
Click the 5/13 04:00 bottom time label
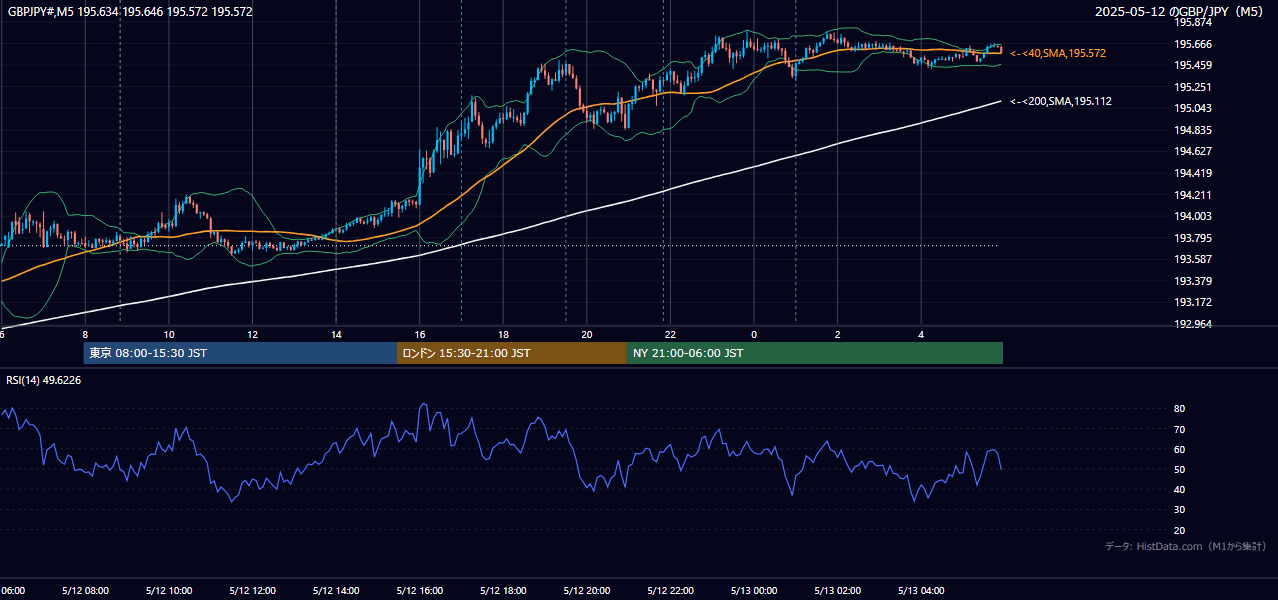922,591
